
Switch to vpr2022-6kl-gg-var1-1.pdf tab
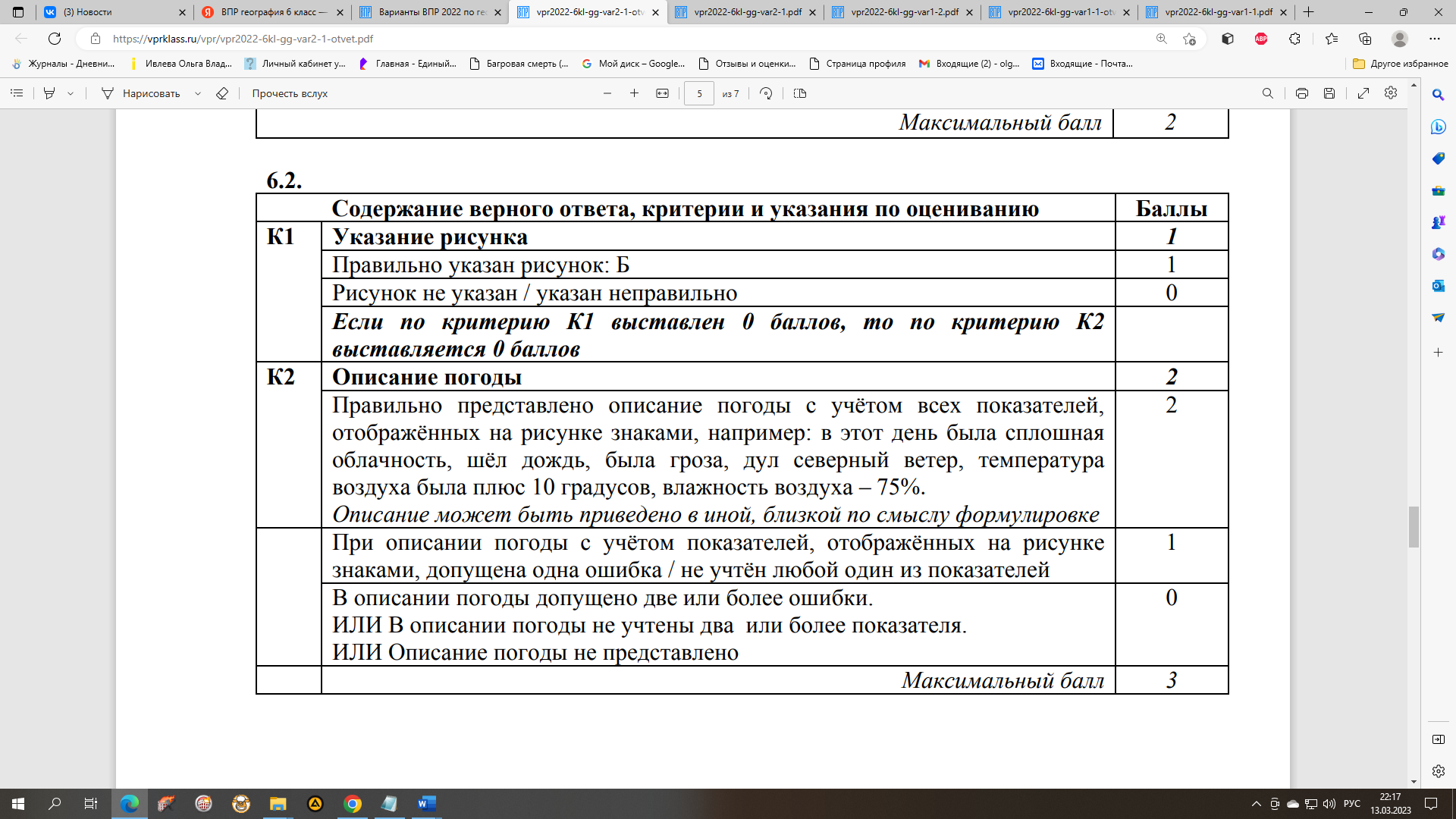click(1217, 12)
